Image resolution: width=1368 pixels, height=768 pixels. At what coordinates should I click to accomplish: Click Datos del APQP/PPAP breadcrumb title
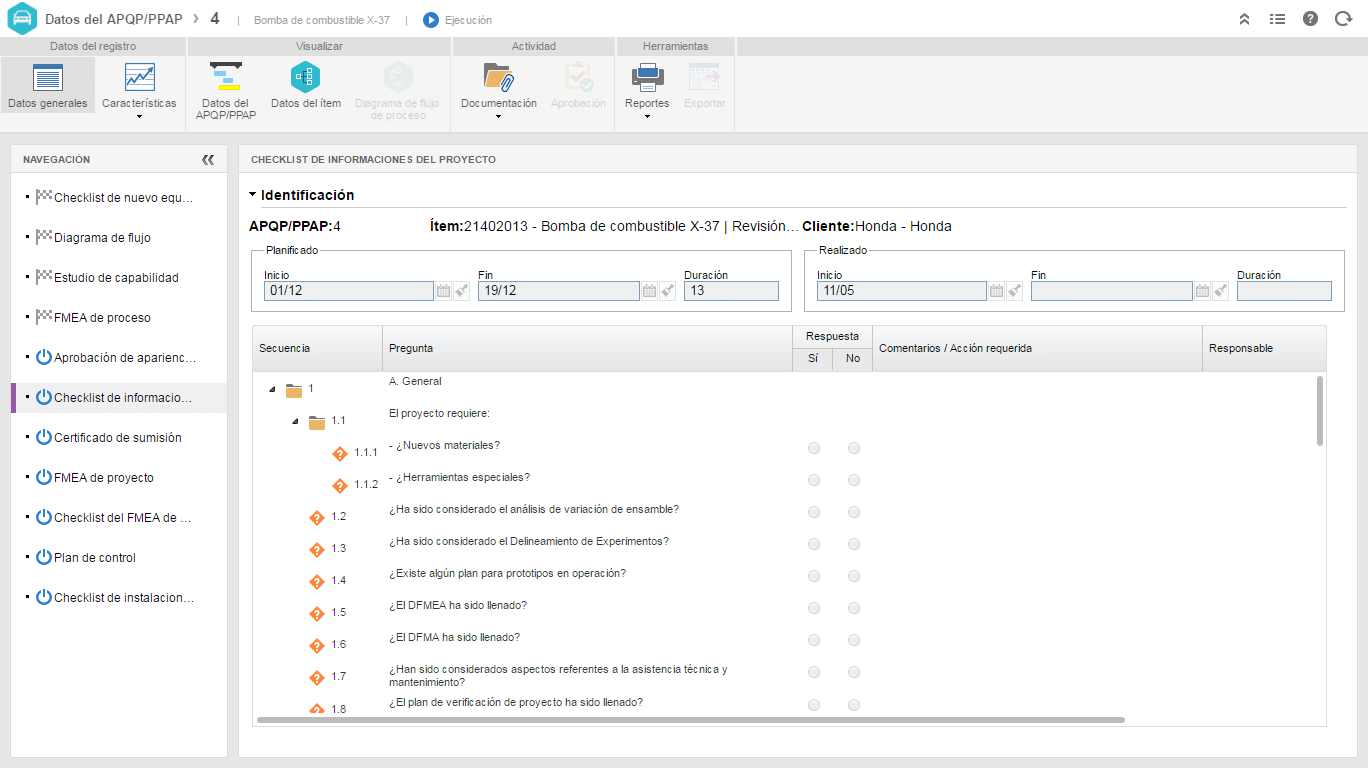[112, 19]
